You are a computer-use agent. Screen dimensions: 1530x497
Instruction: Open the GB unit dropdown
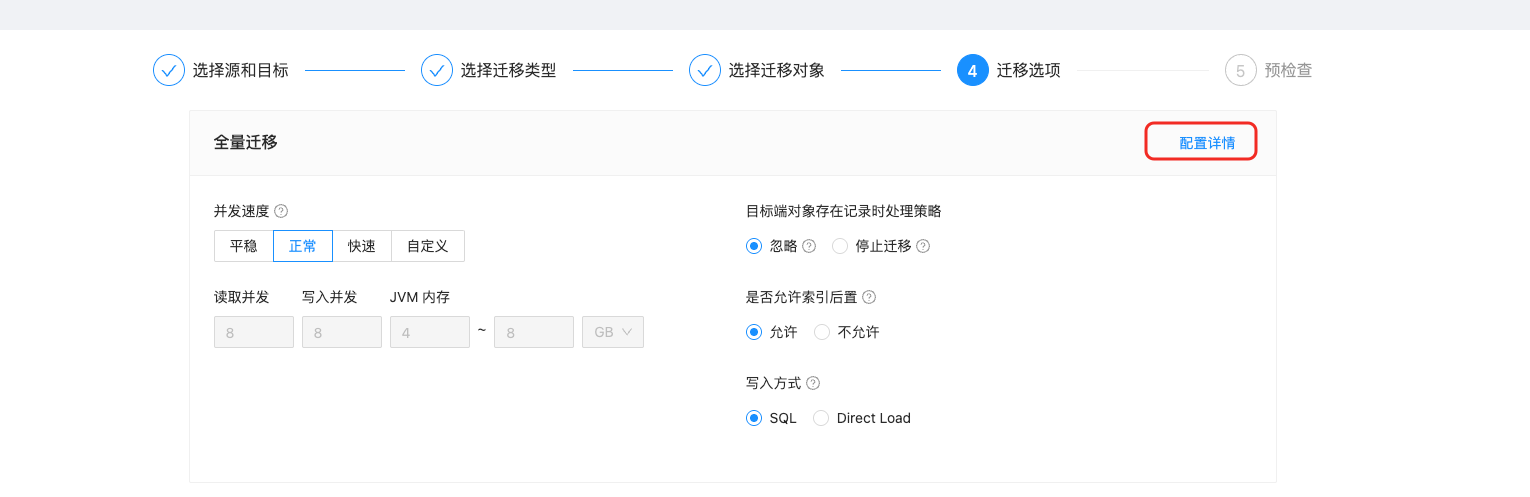pos(613,332)
